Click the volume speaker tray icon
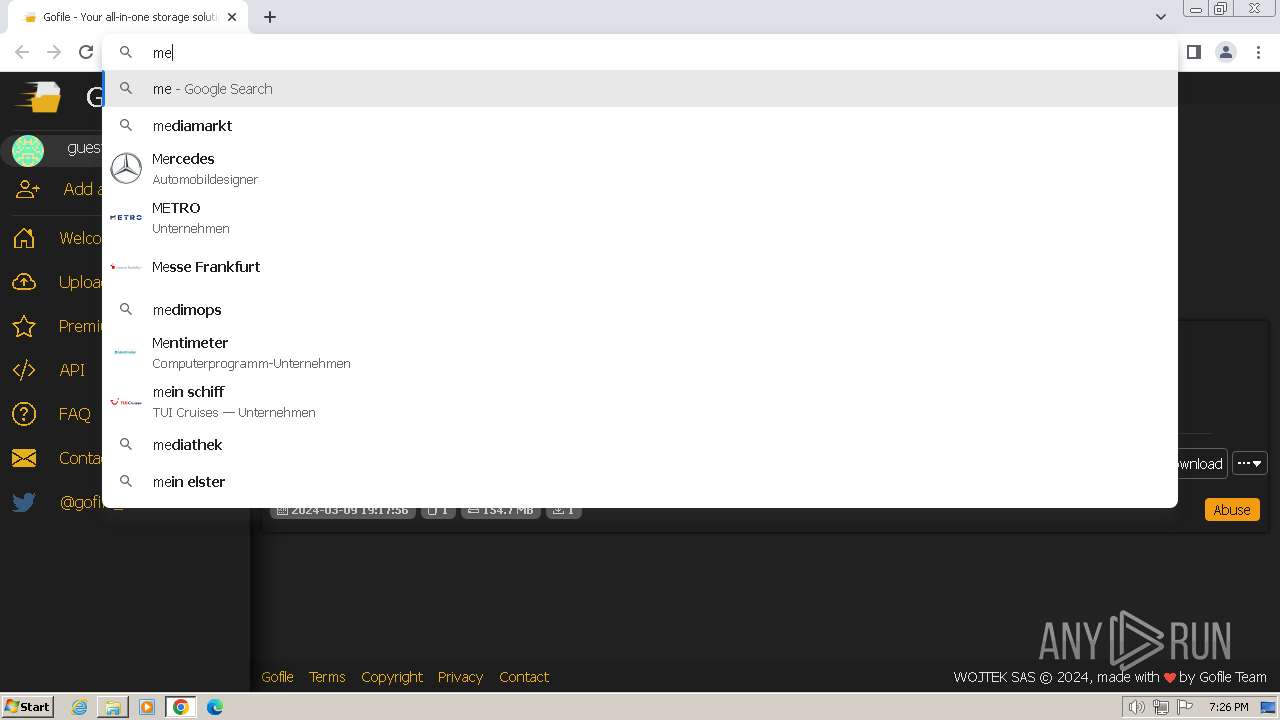1280x720 pixels. point(1136,707)
